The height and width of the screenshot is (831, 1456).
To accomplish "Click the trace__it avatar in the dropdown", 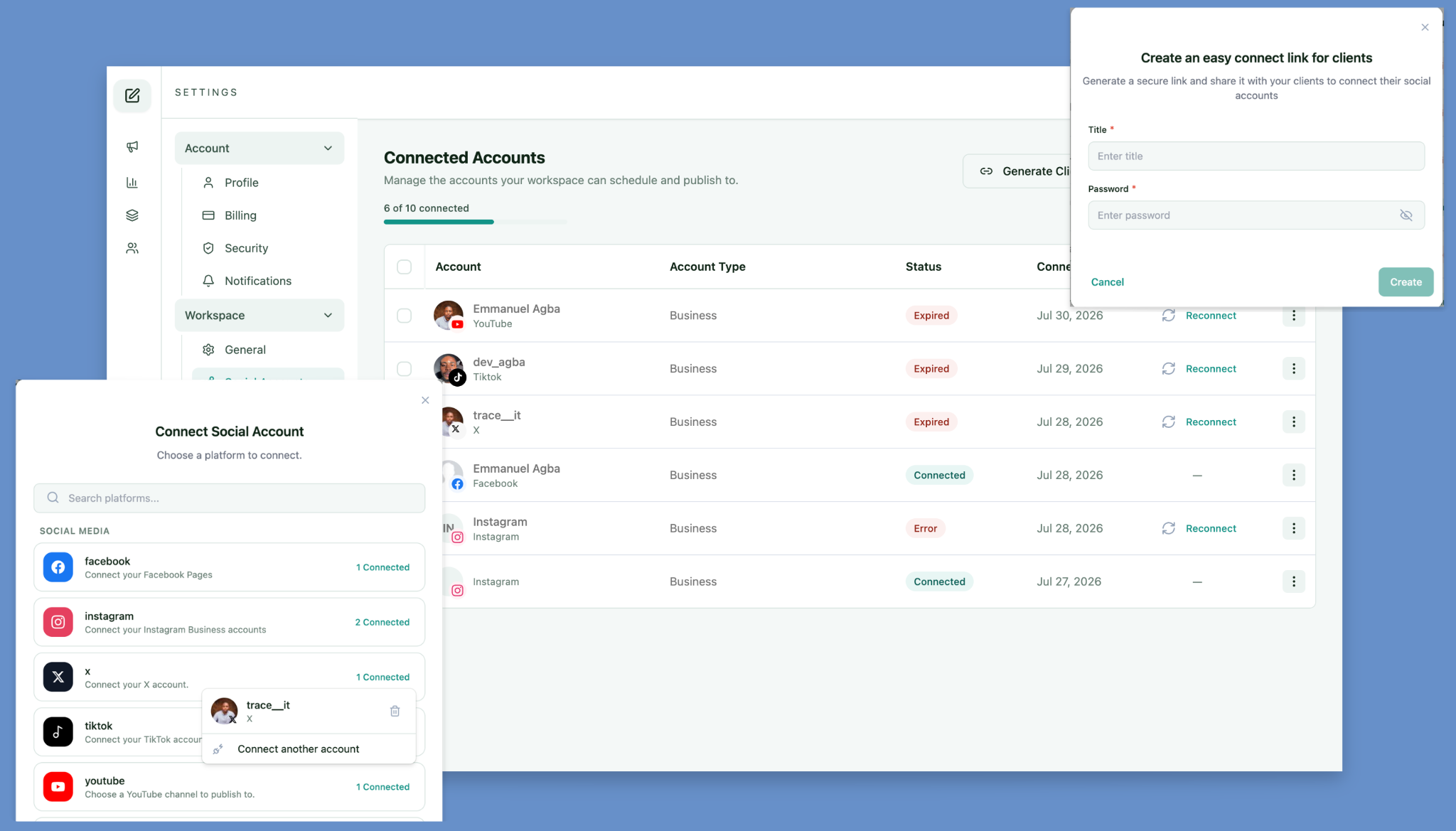I will click(x=225, y=711).
